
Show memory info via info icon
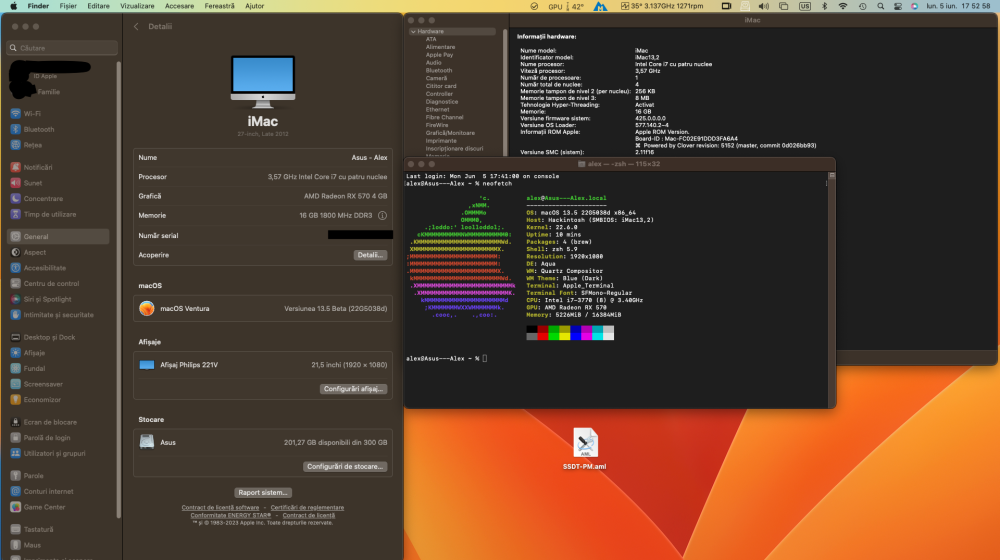tap(382, 216)
